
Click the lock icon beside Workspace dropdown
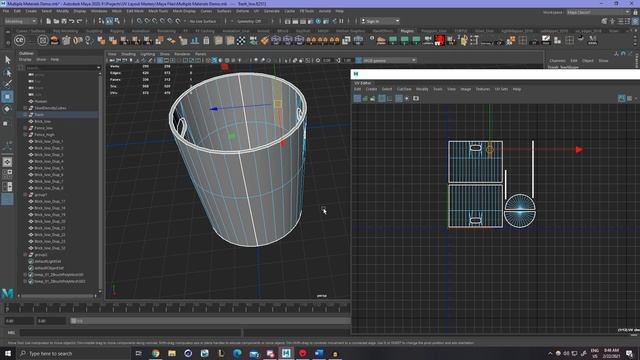point(635,12)
